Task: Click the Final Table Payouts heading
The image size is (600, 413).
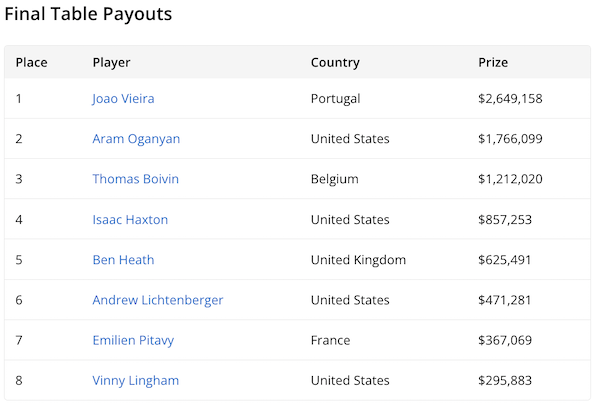Action: click(88, 15)
